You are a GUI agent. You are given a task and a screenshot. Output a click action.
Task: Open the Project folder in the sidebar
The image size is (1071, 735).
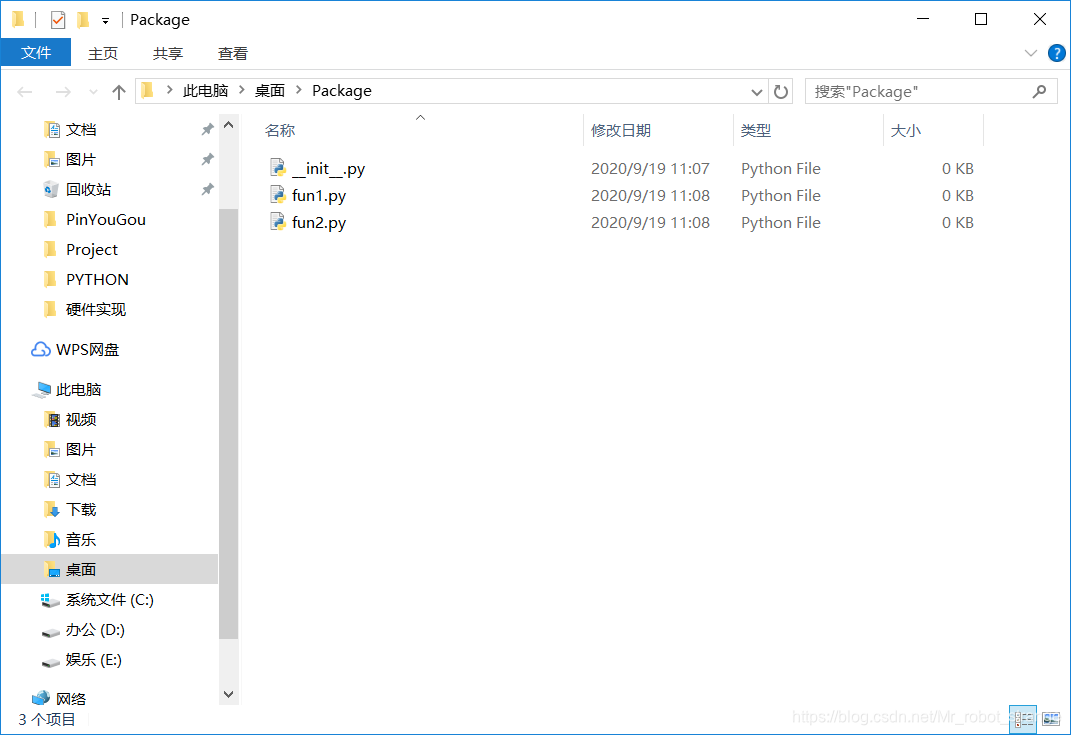92,249
